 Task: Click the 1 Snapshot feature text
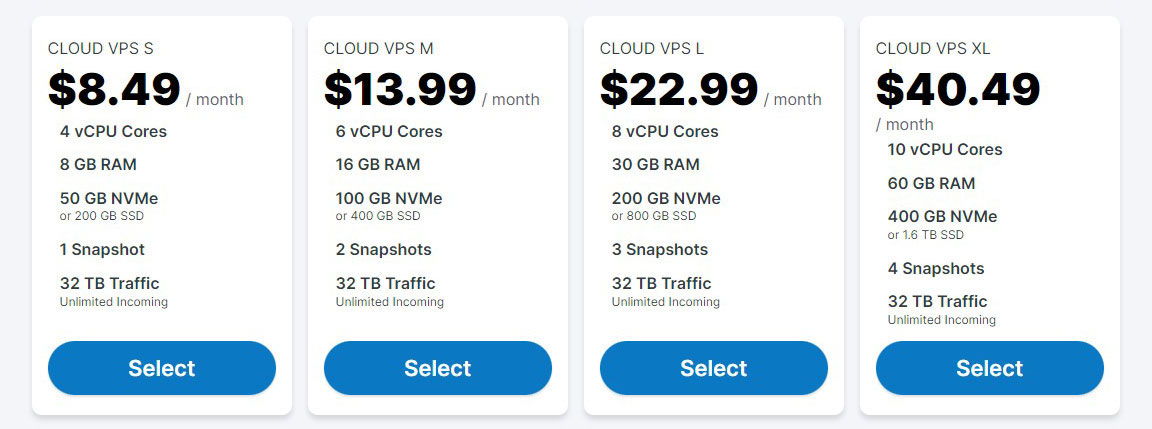(102, 250)
